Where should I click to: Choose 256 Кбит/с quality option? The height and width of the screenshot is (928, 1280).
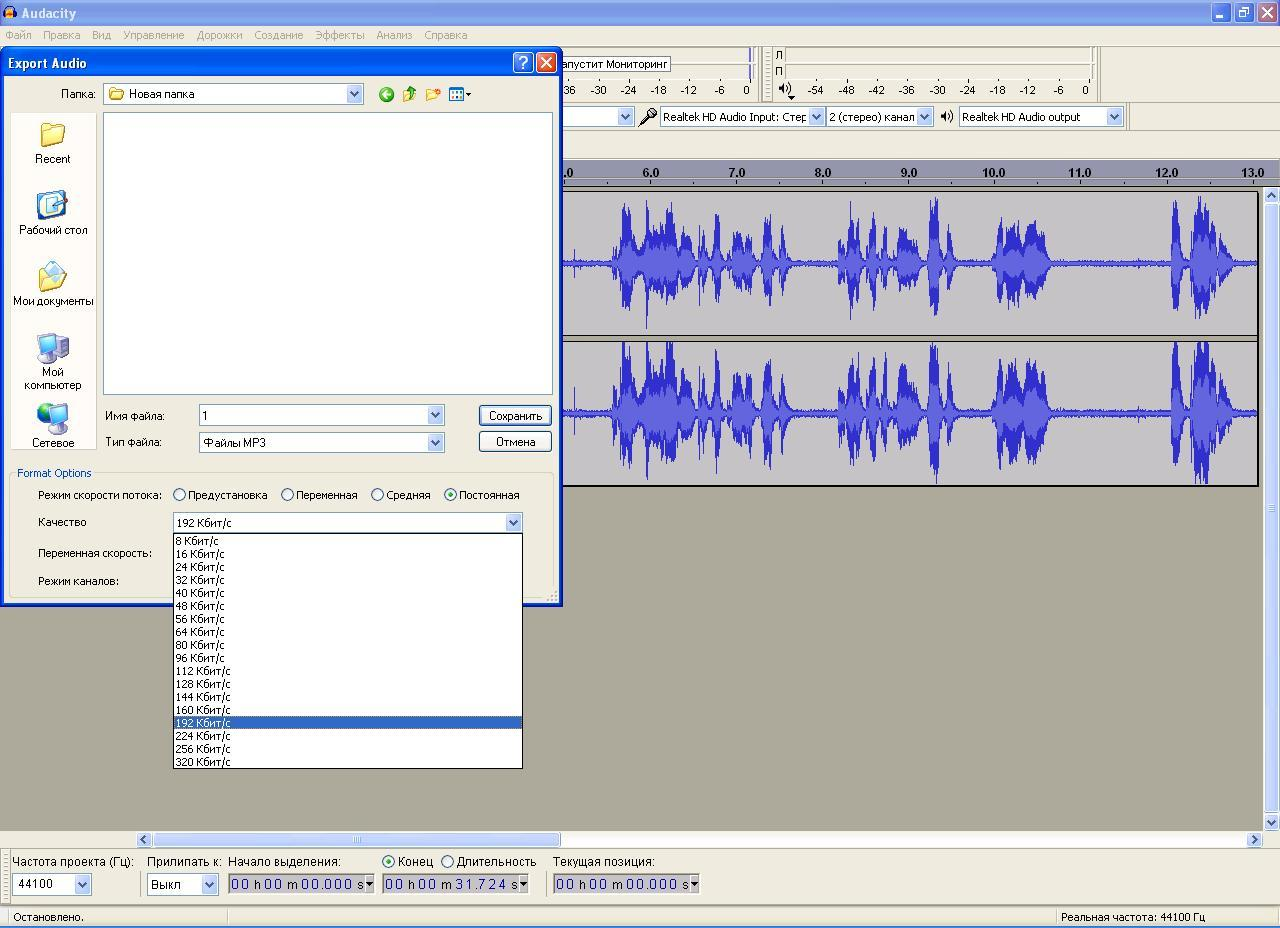click(348, 749)
